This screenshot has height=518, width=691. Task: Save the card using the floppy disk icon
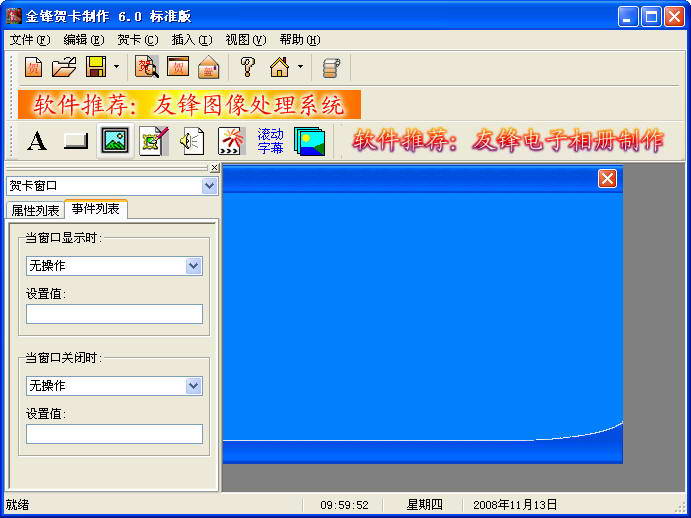tap(95, 67)
